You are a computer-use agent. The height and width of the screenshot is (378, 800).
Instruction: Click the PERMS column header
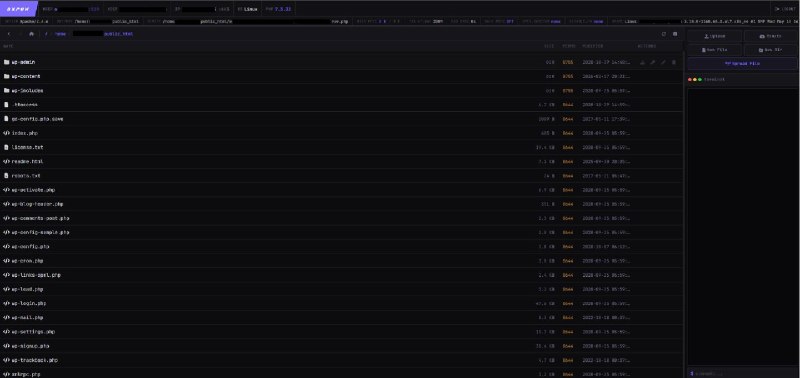(x=568, y=46)
